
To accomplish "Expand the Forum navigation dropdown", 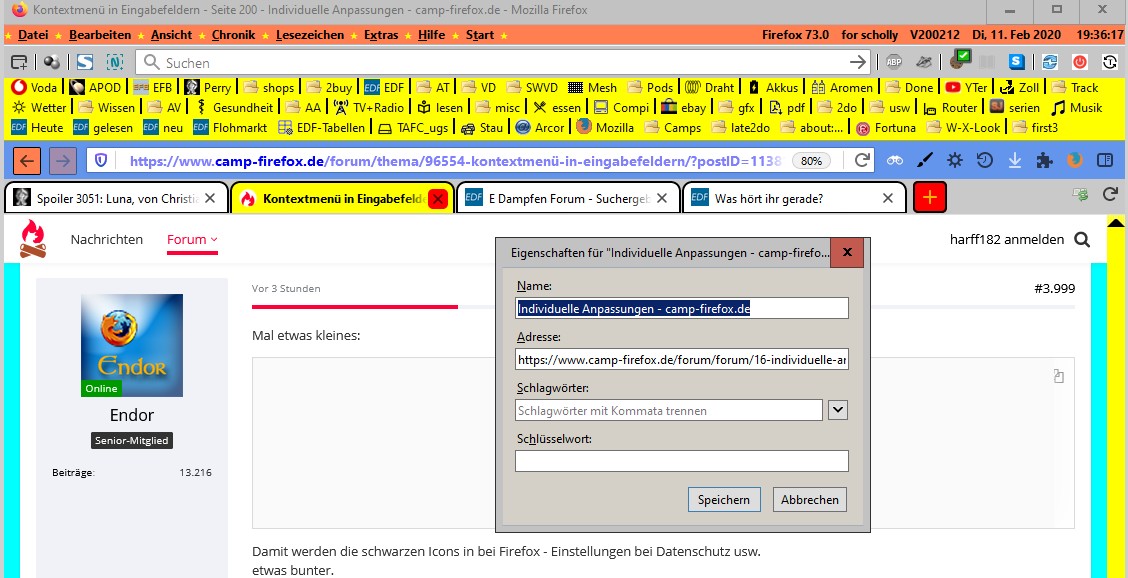I will (192, 240).
